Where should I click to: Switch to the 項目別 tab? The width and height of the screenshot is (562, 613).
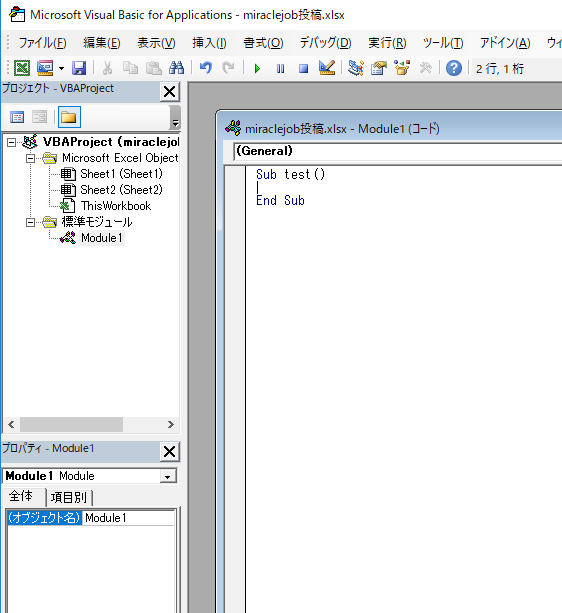pos(69,497)
